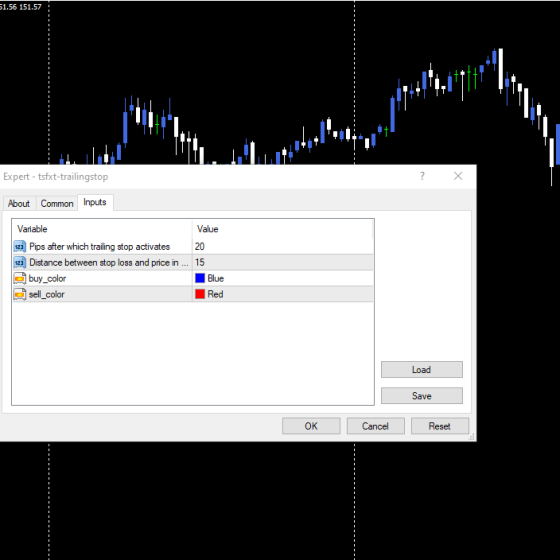Click the color icon beside sell_color

(20, 294)
